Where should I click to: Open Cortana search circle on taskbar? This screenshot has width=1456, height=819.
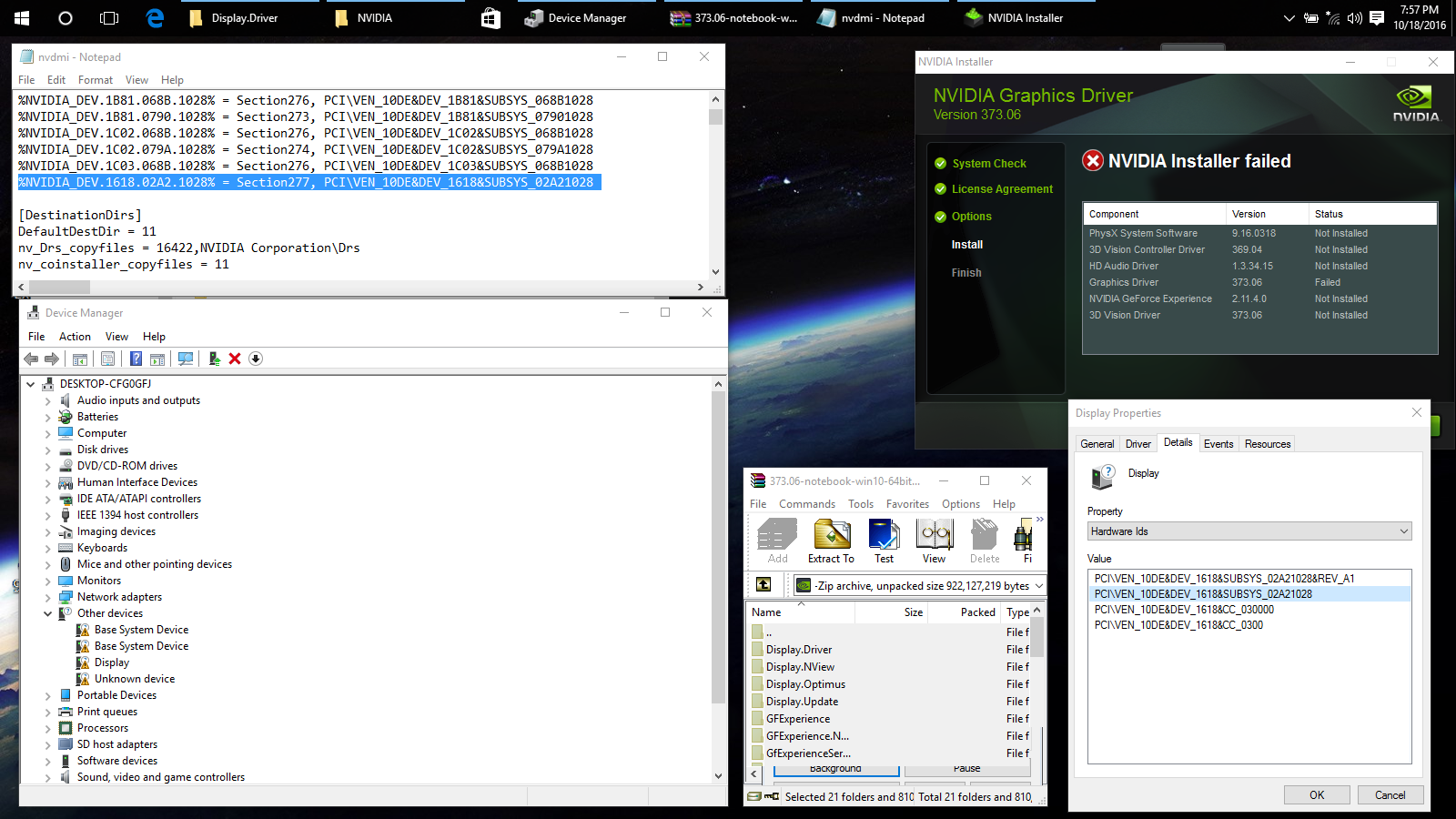[x=66, y=18]
